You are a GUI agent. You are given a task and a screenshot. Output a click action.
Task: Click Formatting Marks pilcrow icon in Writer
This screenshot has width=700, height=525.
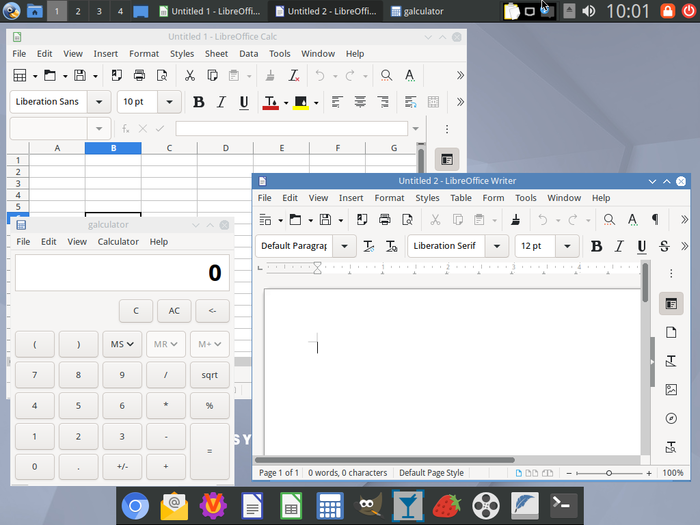point(655,220)
